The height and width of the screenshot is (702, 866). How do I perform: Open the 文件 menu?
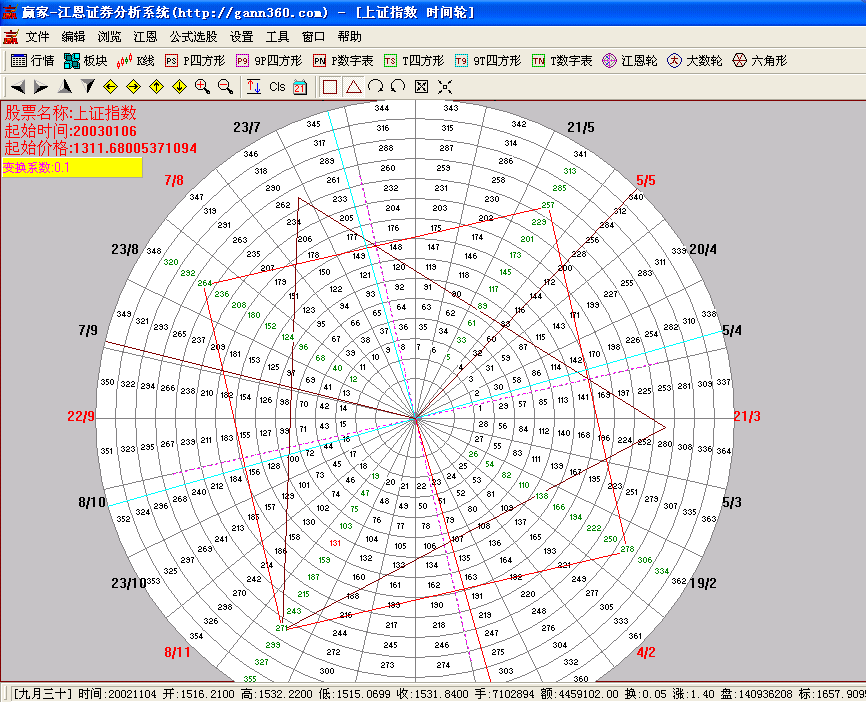click(38, 36)
